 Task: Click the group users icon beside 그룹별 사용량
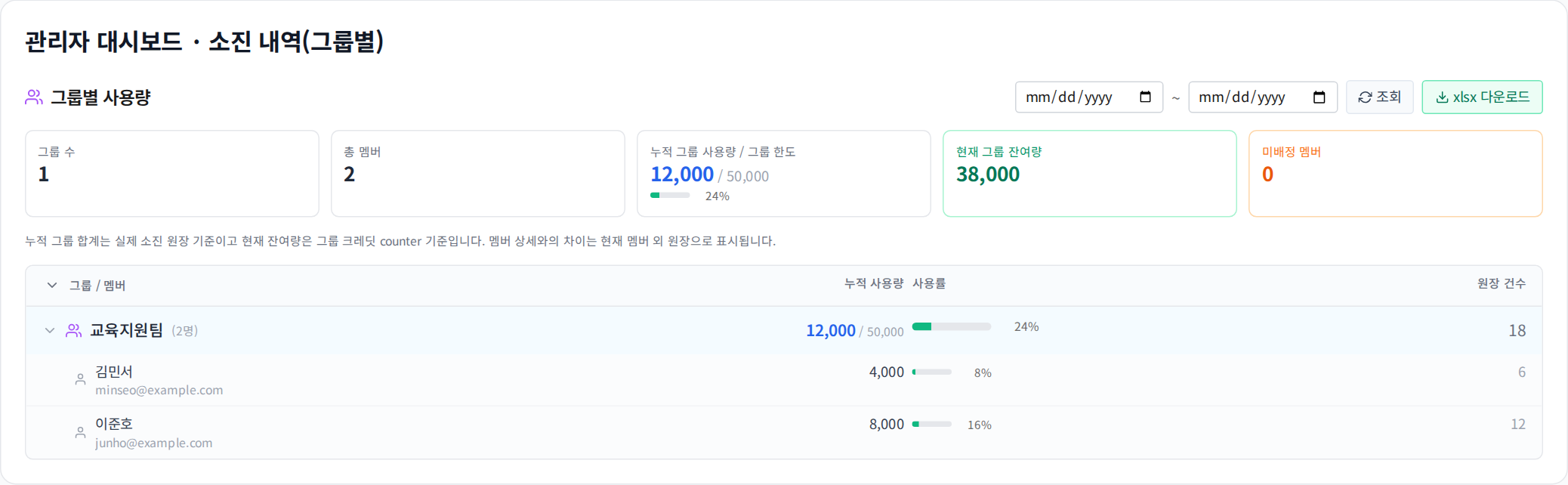[x=34, y=97]
